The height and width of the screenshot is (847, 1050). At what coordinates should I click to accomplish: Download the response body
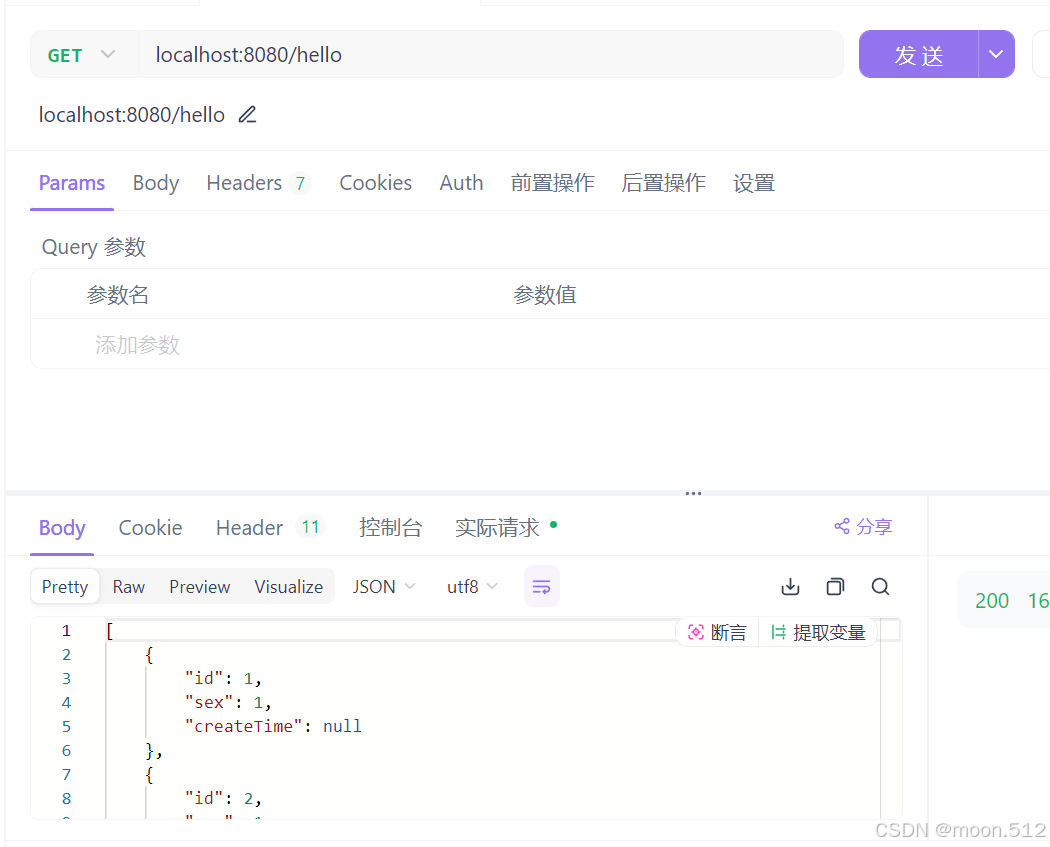[x=790, y=586]
